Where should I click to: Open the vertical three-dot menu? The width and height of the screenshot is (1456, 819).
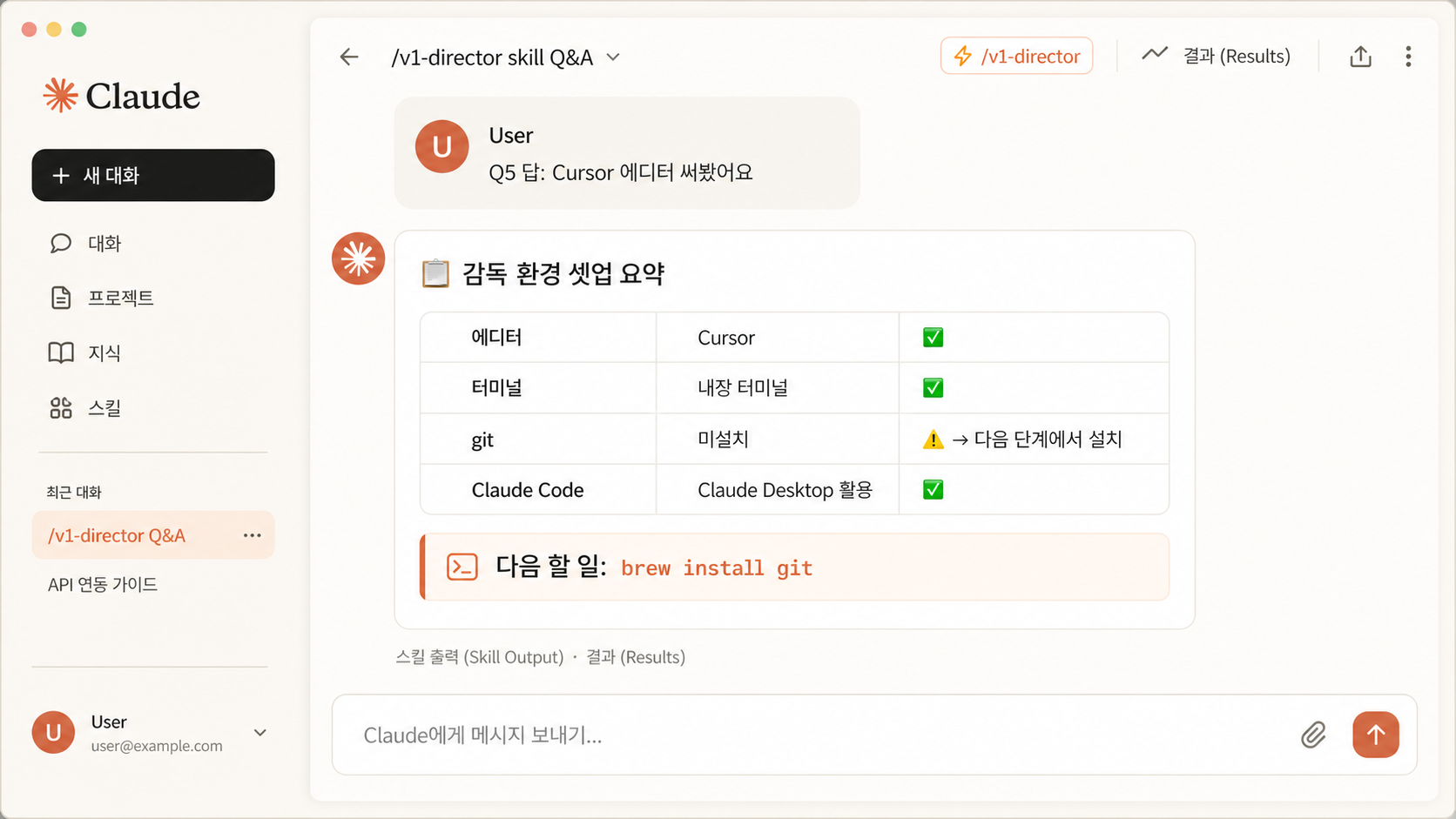1408,57
